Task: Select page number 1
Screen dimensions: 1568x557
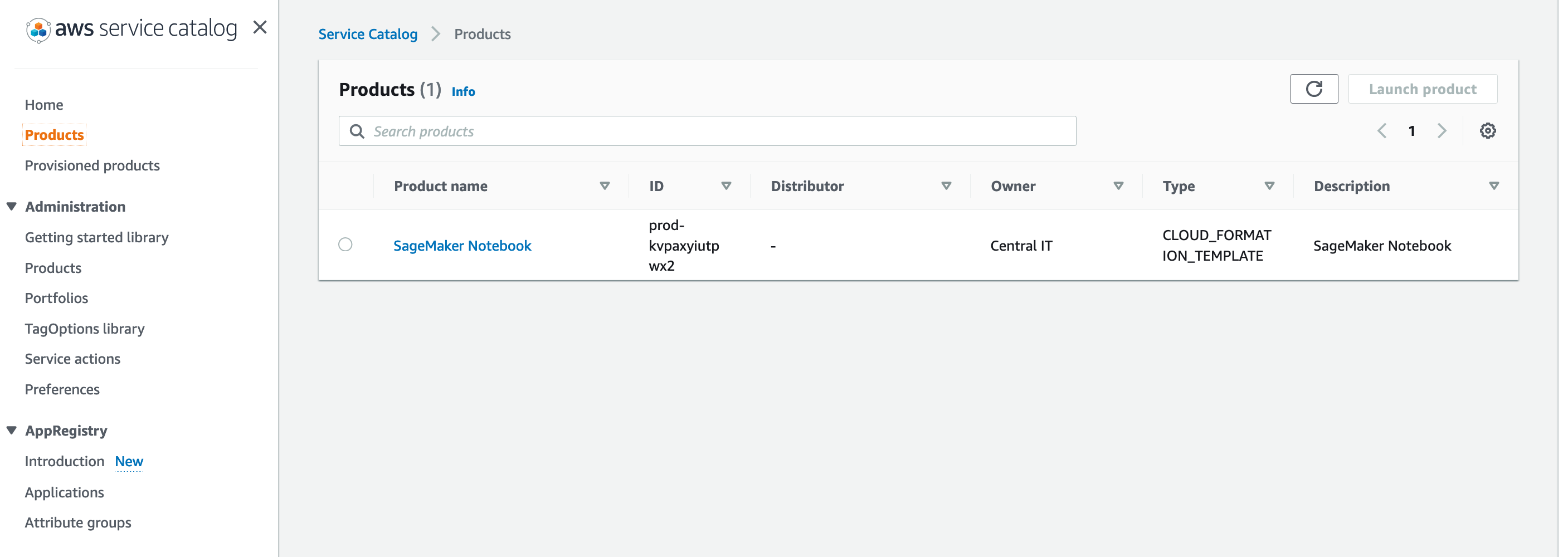Action: coord(1411,131)
